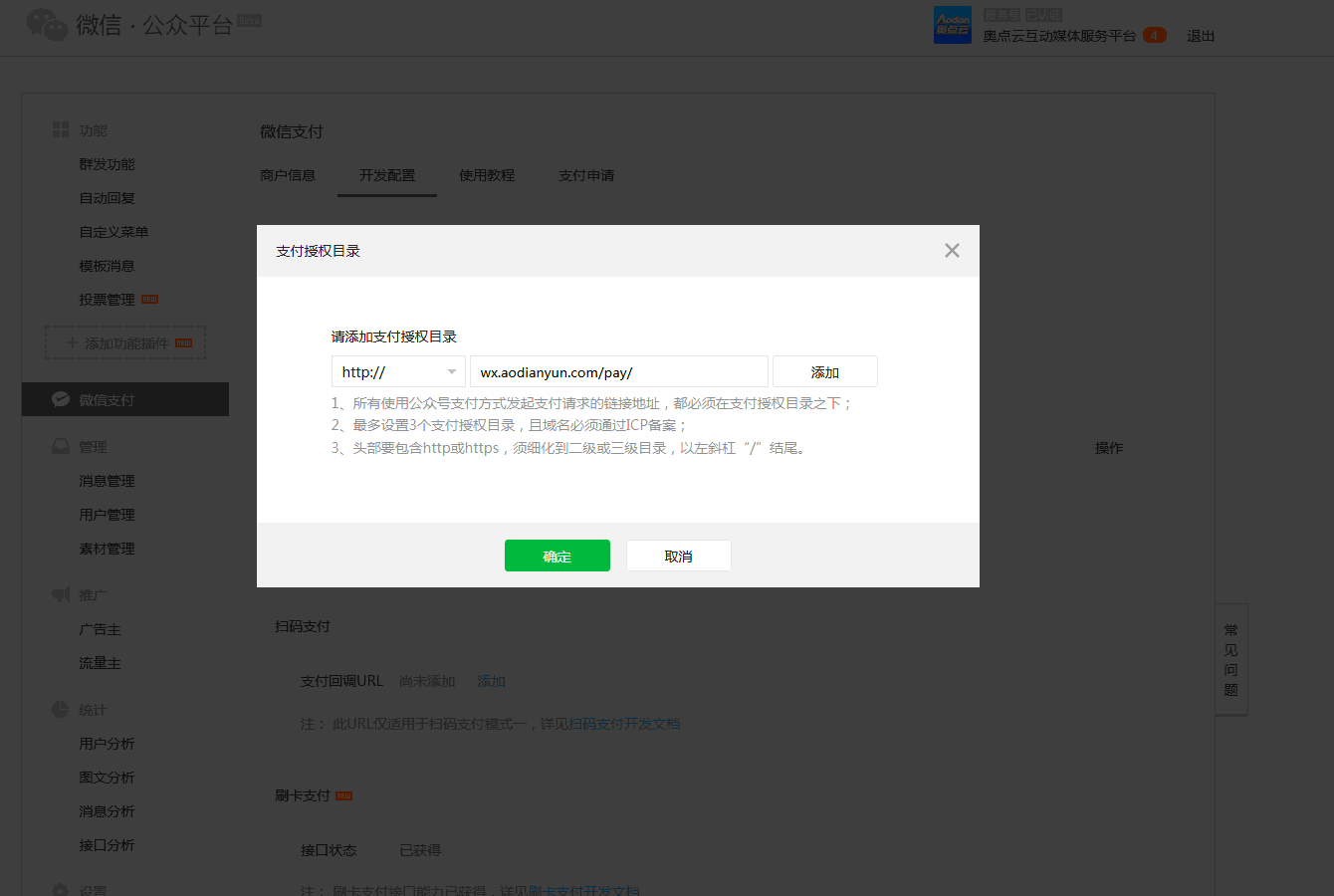Open 自动回复 in the sidebar
The width and height of the screenshot is (1334, 896).
coord(107,198)
